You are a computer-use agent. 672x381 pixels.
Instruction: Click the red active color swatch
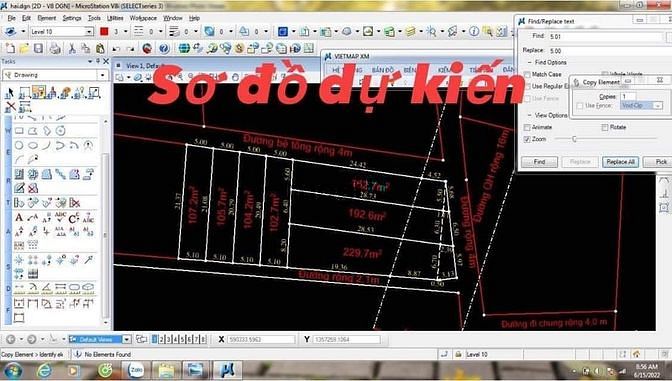[x=104, y=31]
